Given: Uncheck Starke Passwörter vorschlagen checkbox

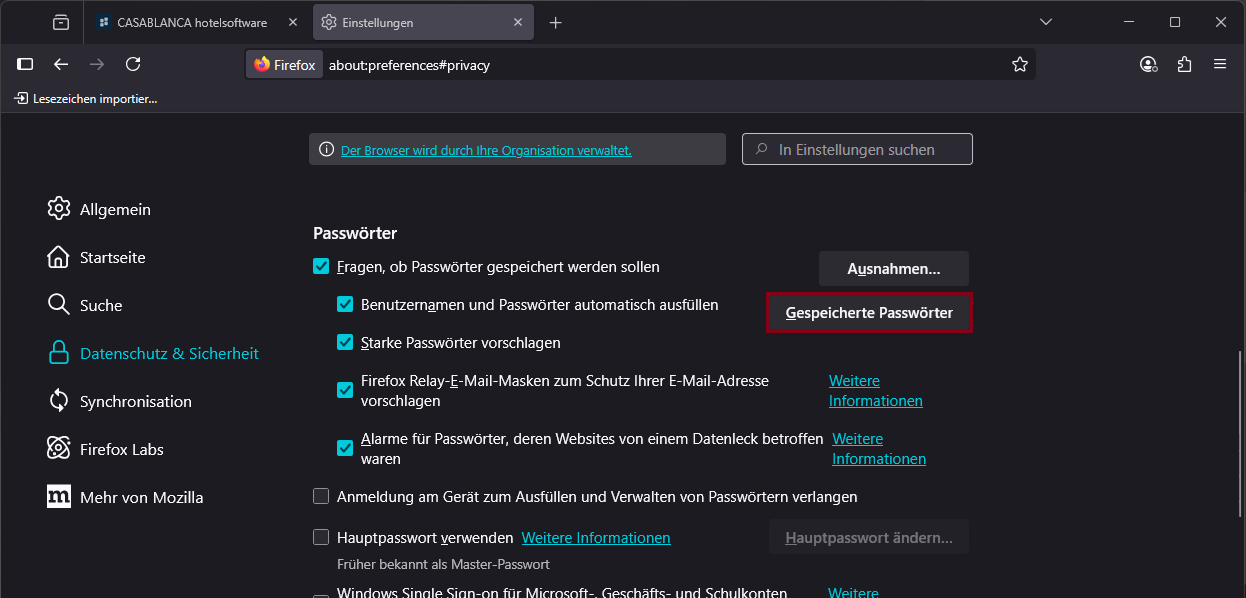Looking at the screenshot, I should (345, 343).
